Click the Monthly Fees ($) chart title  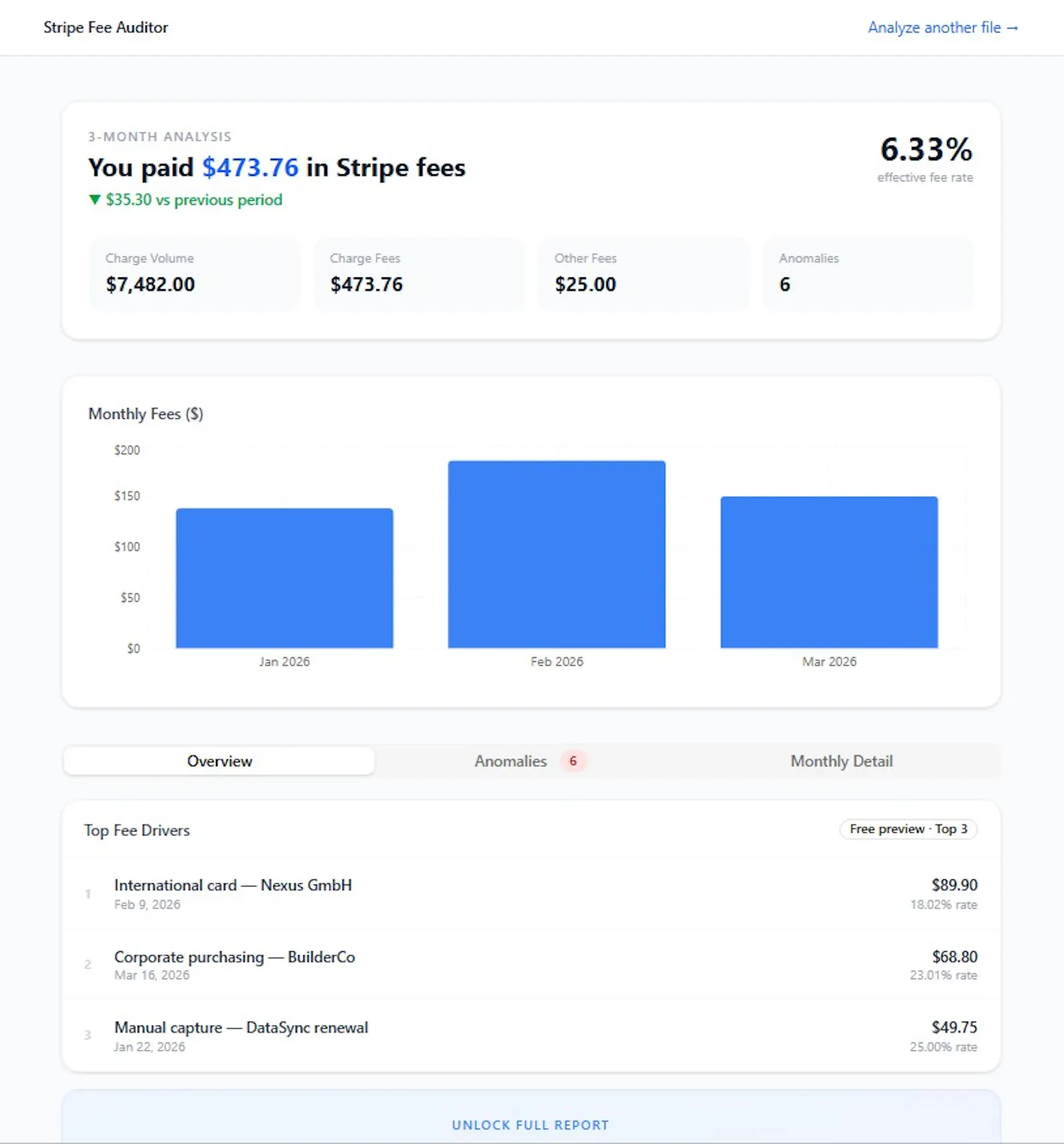[x=146, y=414]
